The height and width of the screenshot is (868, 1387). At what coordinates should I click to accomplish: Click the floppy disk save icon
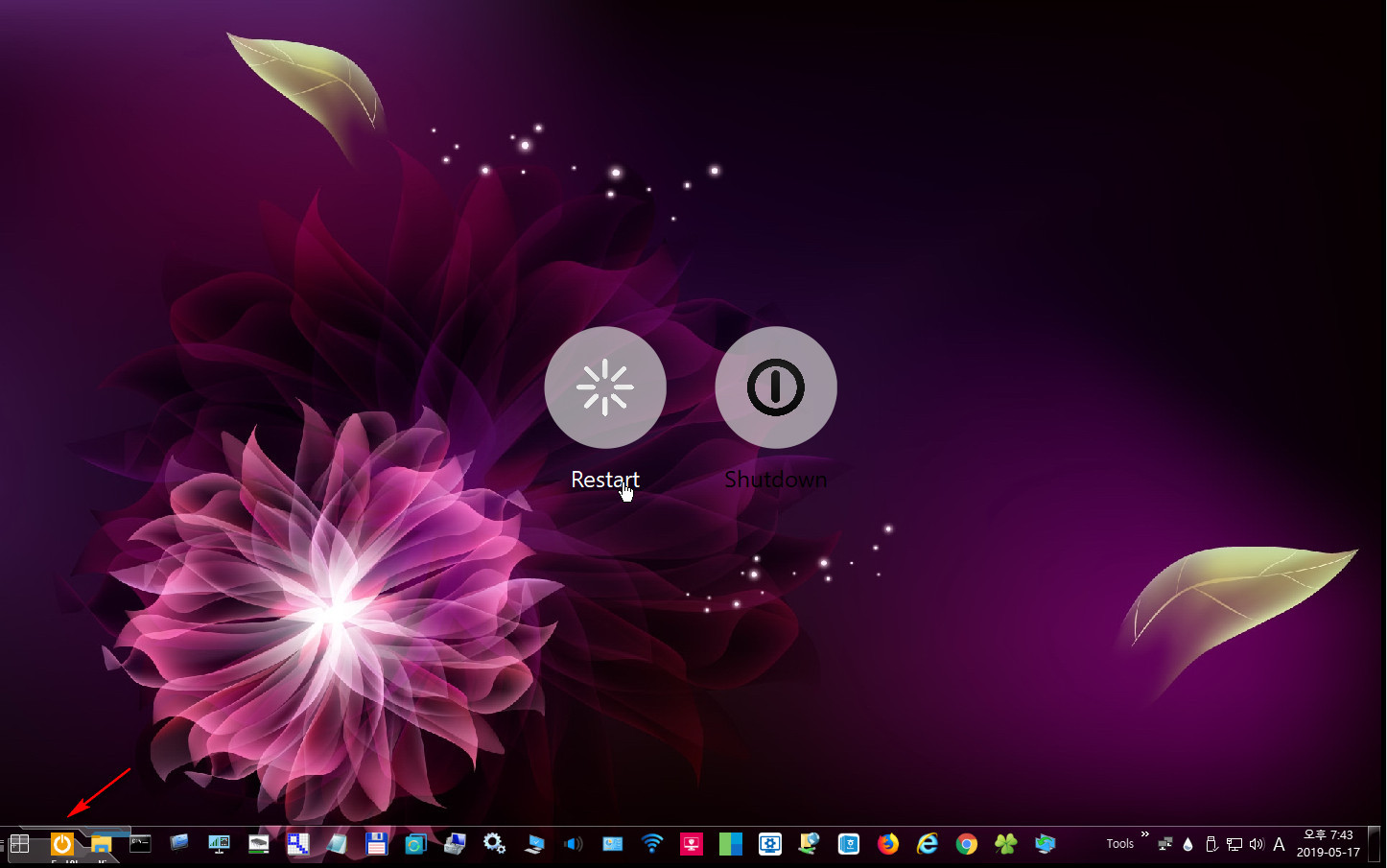tap(377, 844)
